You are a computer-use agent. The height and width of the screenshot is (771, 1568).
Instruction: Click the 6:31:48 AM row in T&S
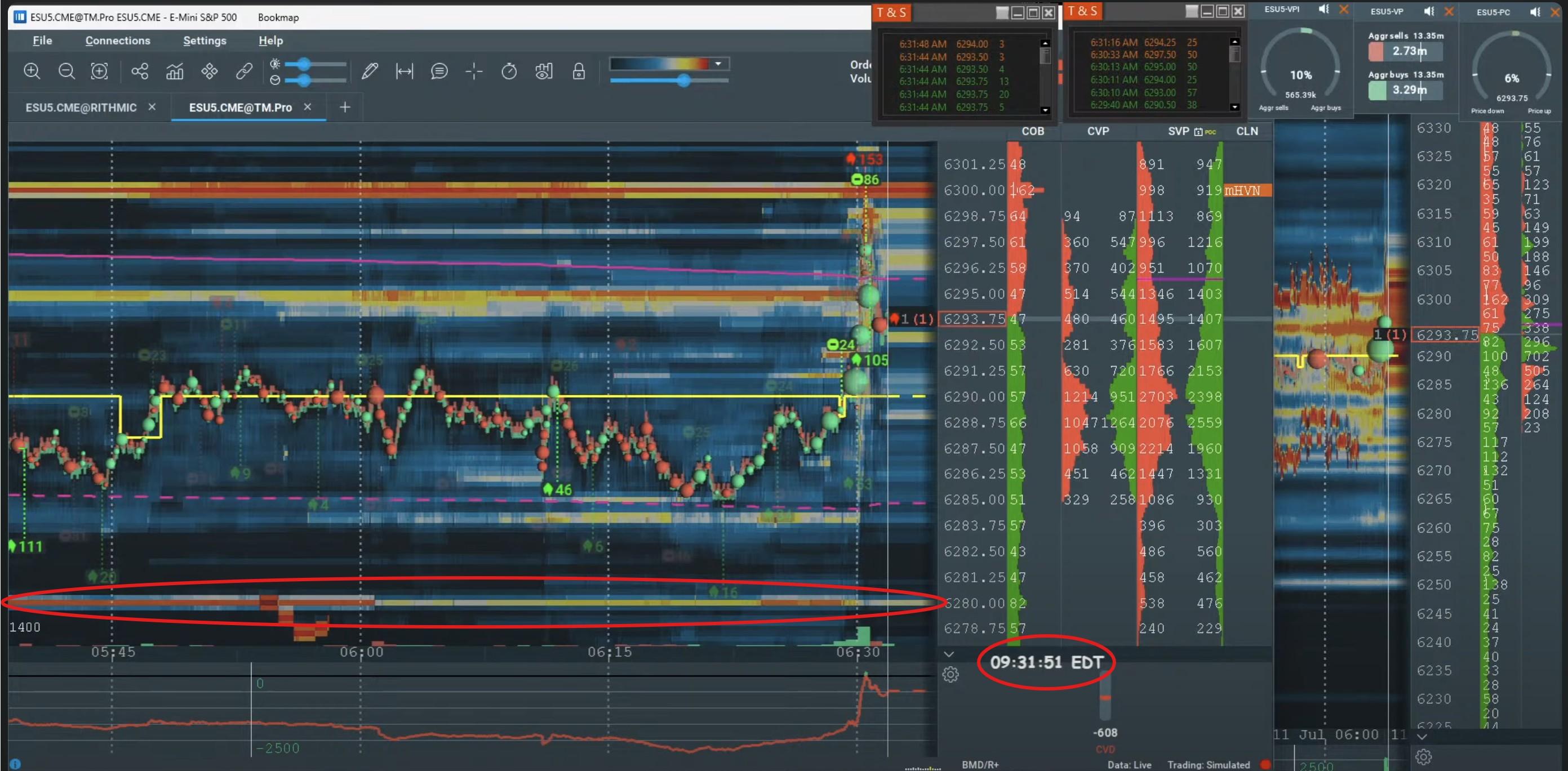click(x=952, y=44)
